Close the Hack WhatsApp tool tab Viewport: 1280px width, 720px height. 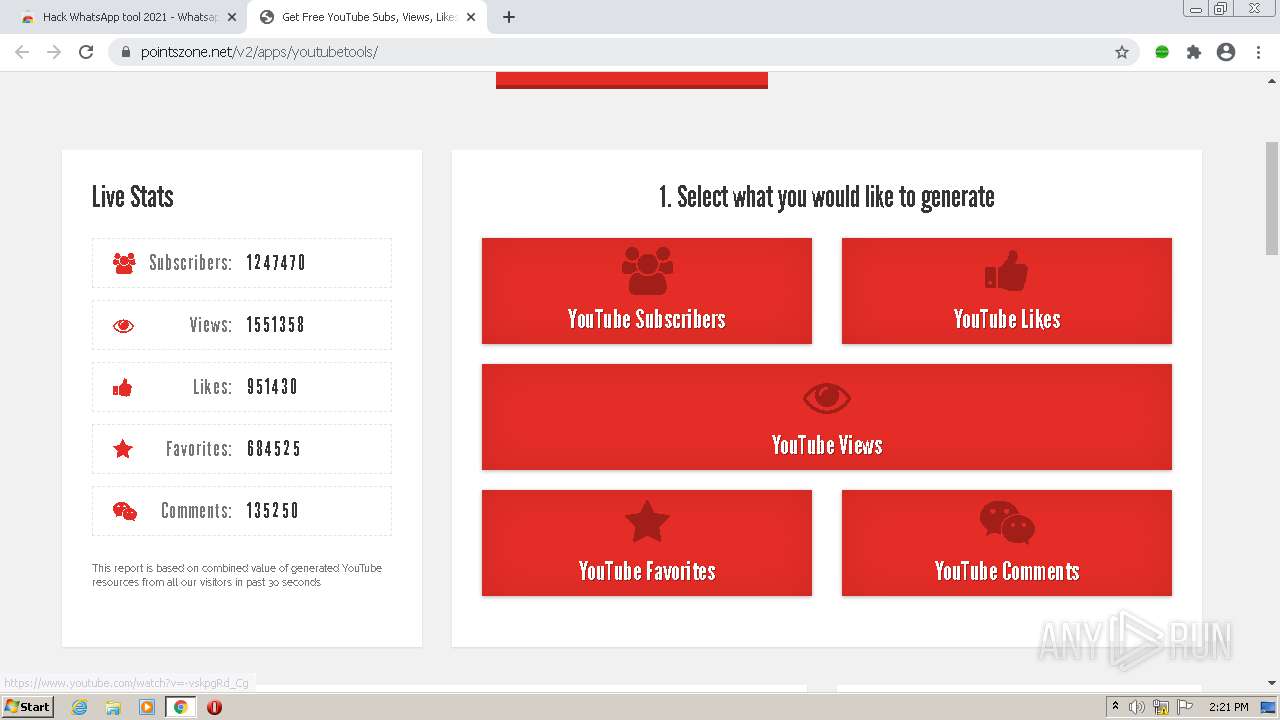[x=231, y=17]
